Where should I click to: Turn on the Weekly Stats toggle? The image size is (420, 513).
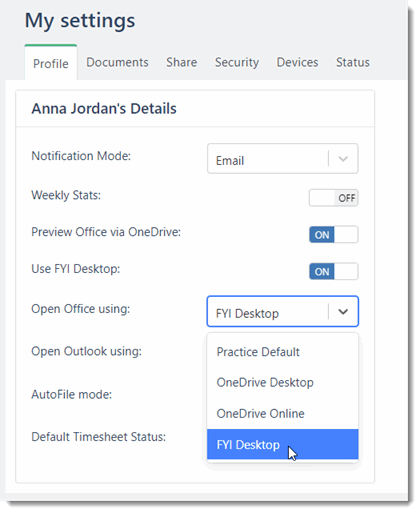click(334, 198)
